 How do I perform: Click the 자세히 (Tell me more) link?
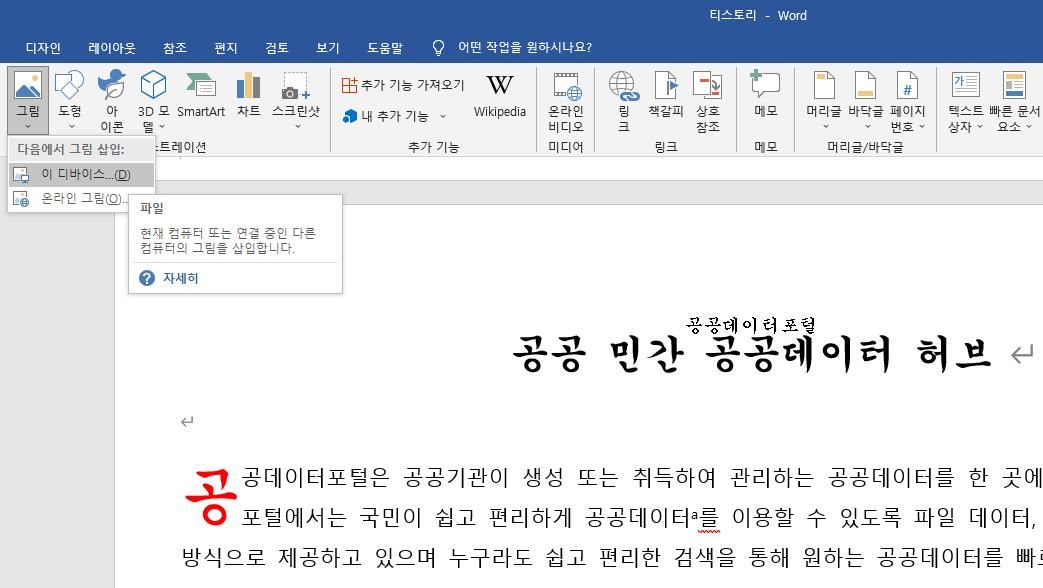181,278
